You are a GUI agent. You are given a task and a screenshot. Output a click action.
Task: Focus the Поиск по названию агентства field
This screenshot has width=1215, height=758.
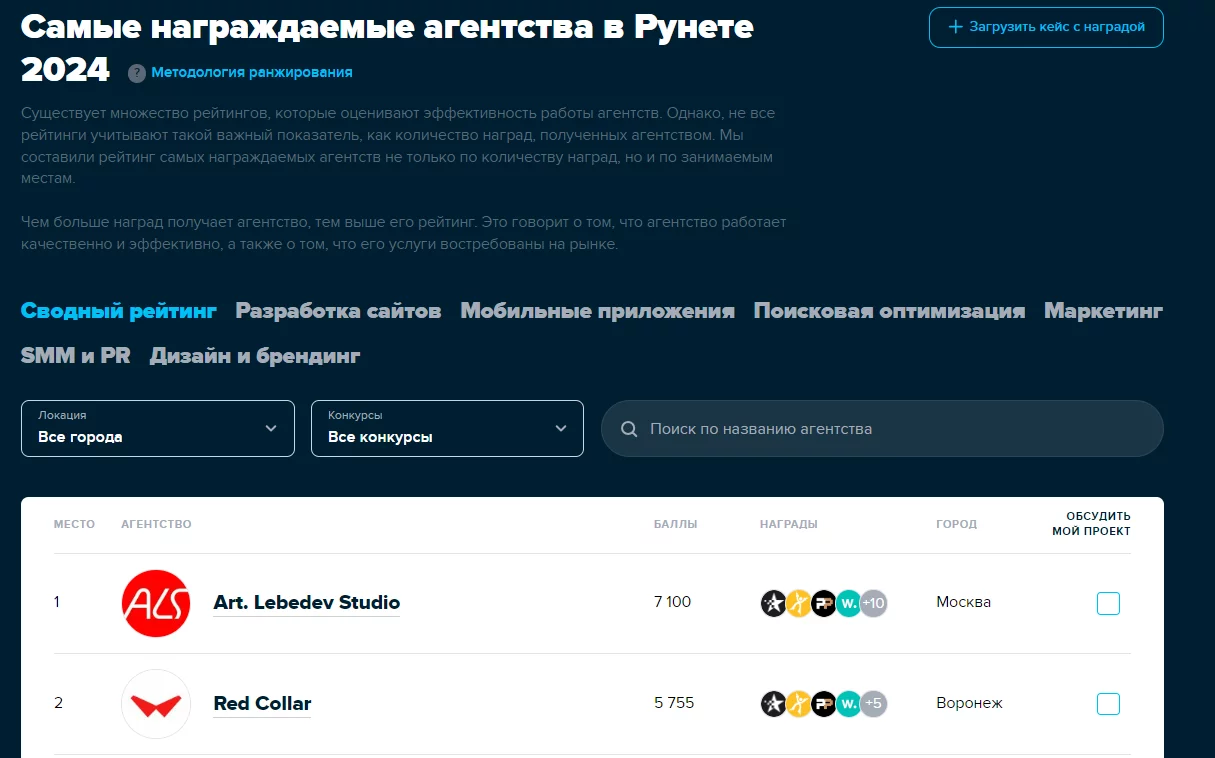coord(882,429)
